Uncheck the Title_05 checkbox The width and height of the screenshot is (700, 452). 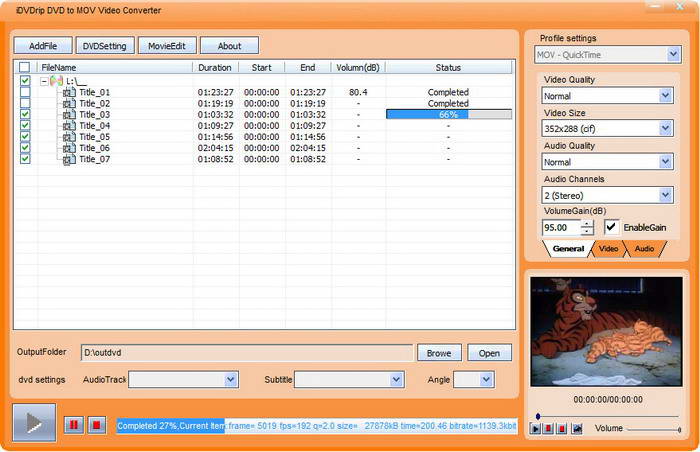pyautogui.click(x=25, y=137)
